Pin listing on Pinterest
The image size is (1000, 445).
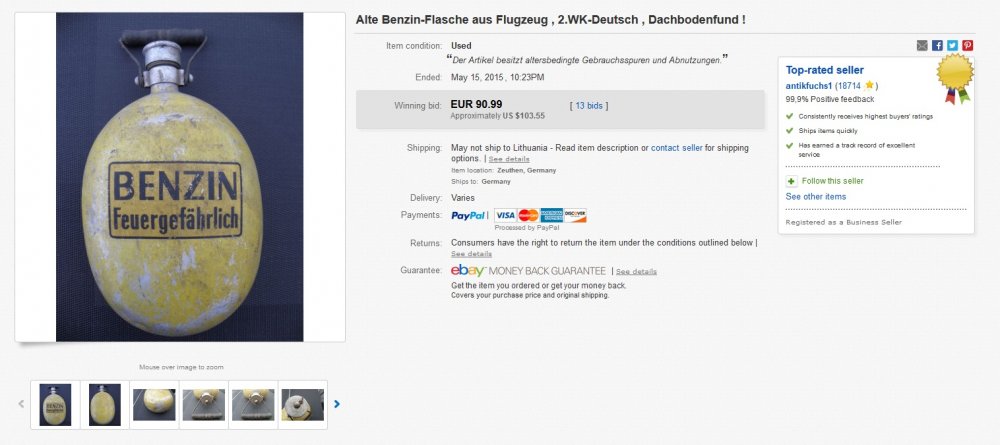(967, 45)
